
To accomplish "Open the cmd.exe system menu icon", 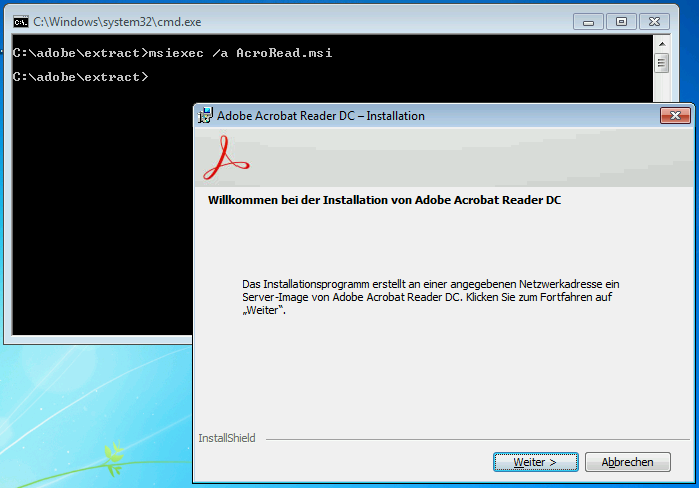I will click(21, 22).
